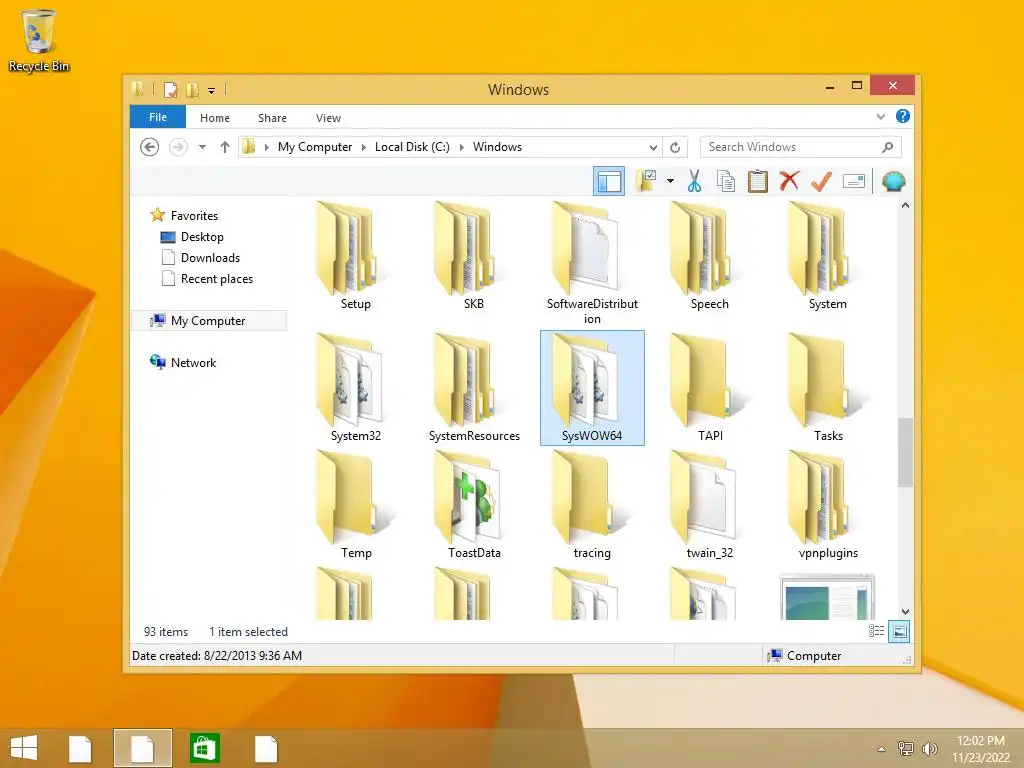Click the vertical scrollbar thumb
Screen dimensions: 1024x768
pos(904,452)
